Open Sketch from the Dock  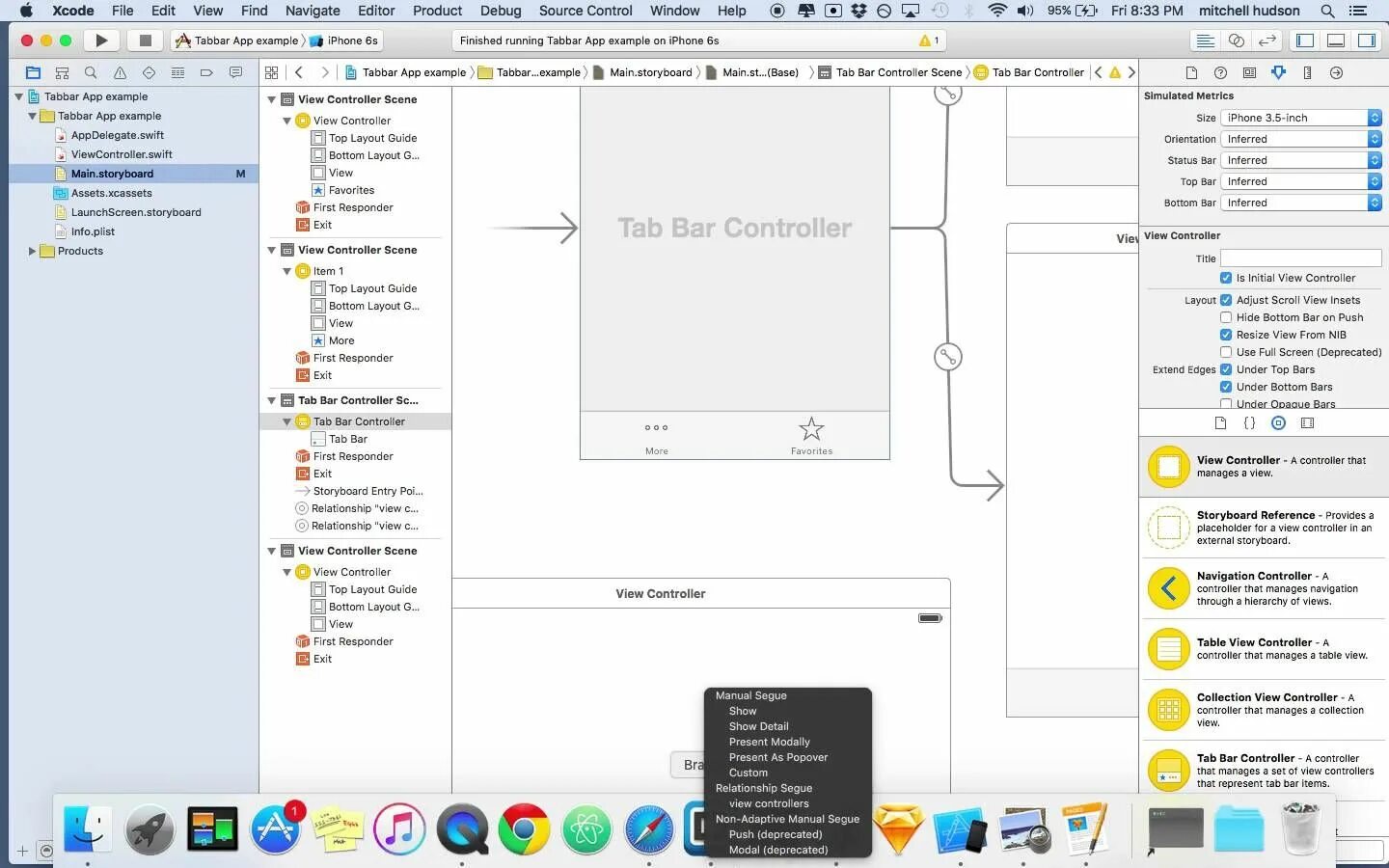(x=898, y=828)
